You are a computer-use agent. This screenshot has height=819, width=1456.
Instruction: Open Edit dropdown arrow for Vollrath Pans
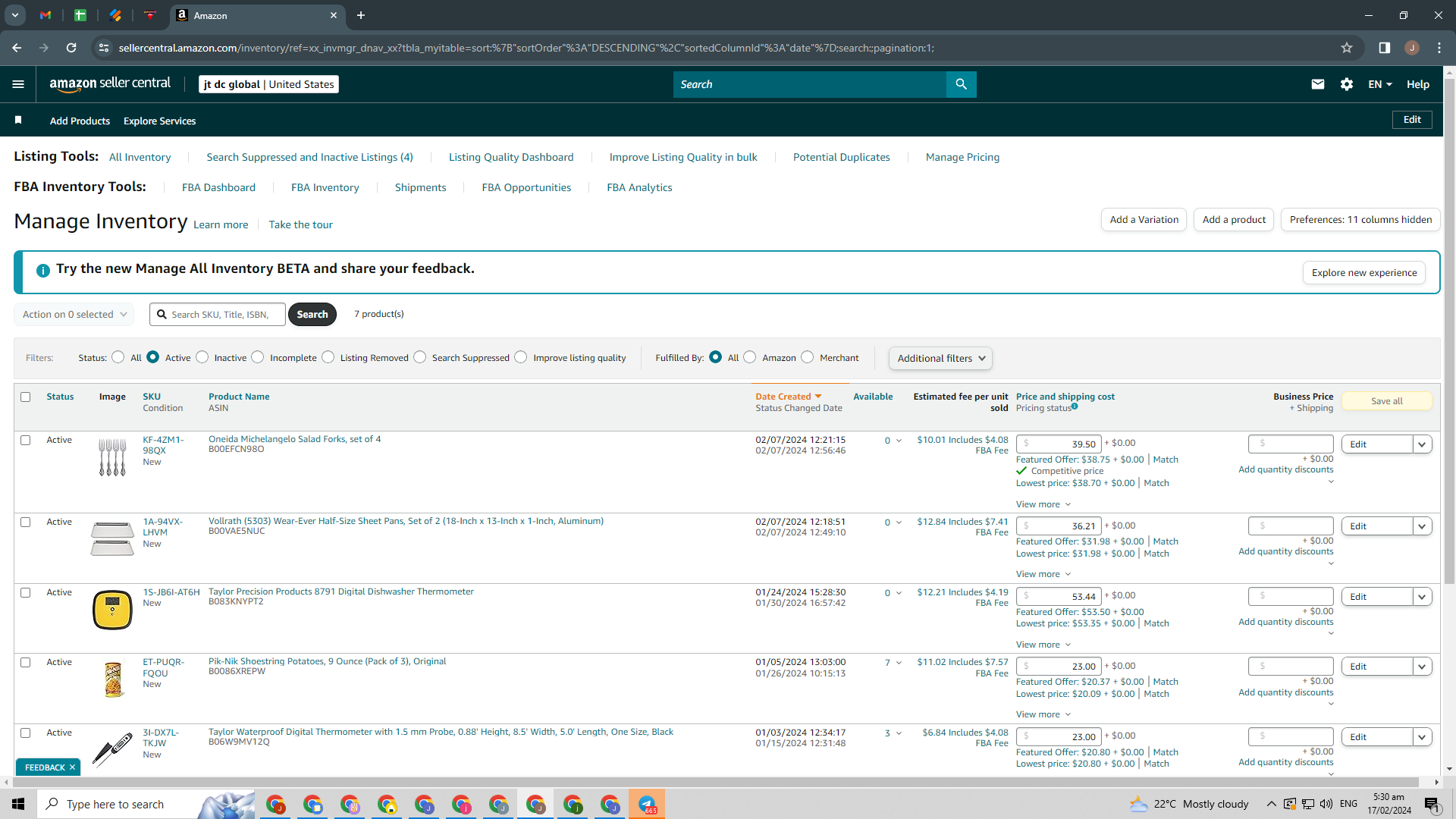pyautogui.click(x=1423, y=526)
